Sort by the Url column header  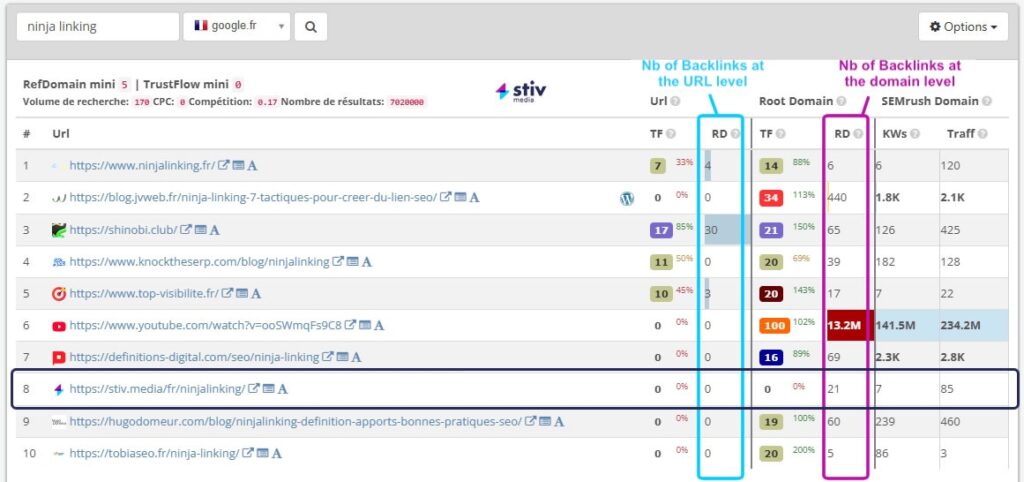click(61, 134)
